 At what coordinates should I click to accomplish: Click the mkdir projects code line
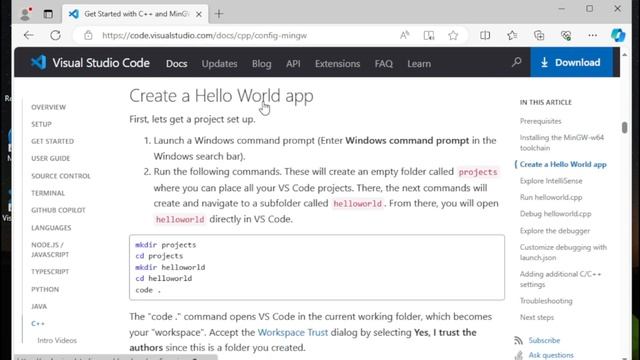(166, 245)
